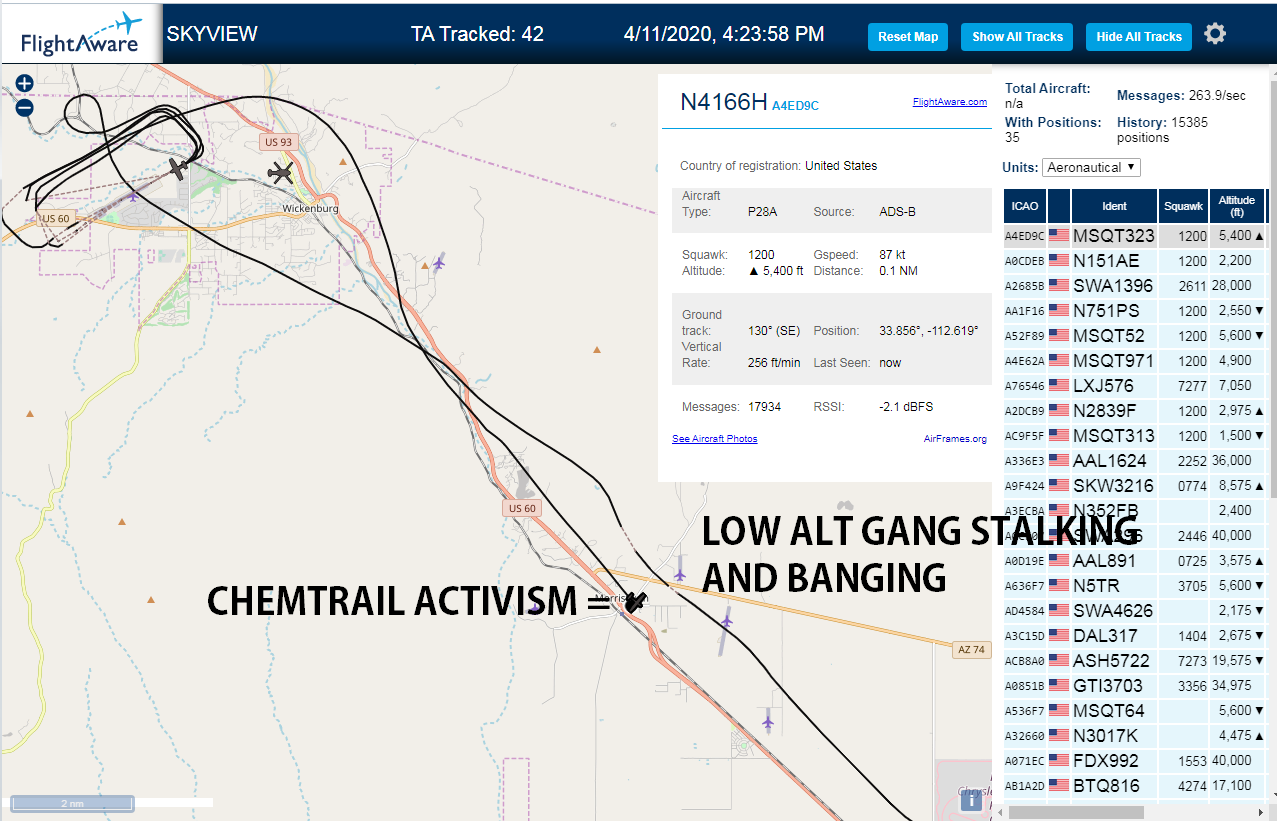Click the Show All Tracks button
Image resolution: width=1277 pixels, height=821 pixels.
click(x=1017, y=37)
